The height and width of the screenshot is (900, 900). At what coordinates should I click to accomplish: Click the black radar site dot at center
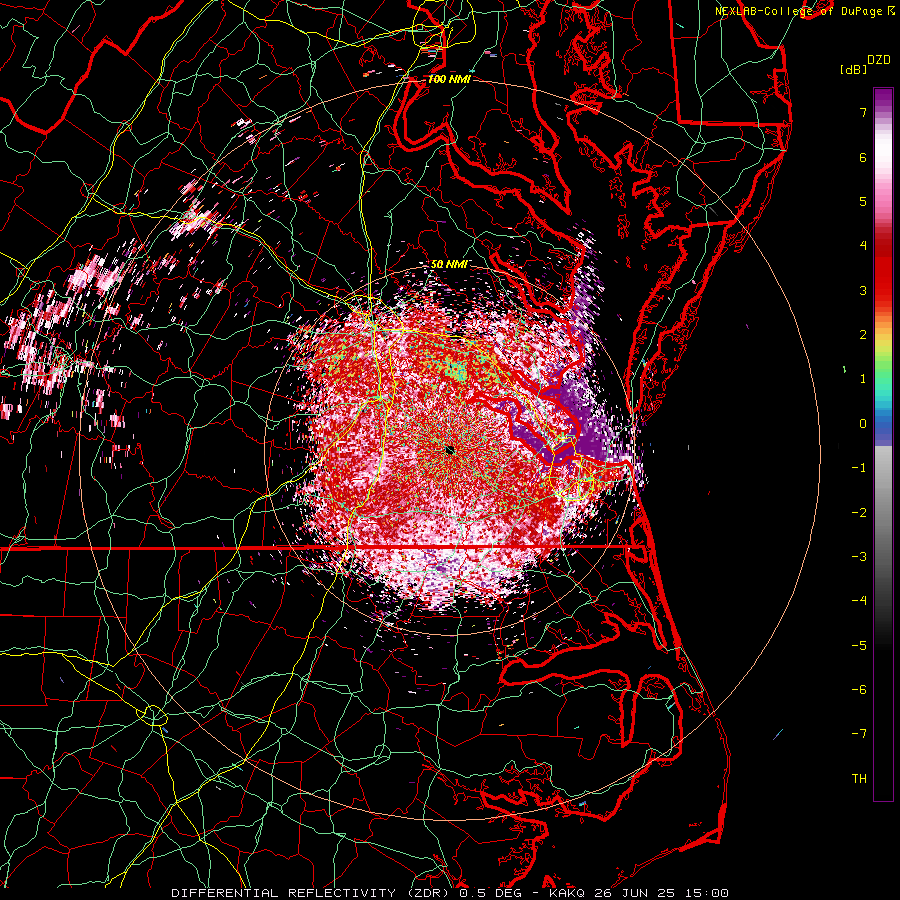point(450,449)
